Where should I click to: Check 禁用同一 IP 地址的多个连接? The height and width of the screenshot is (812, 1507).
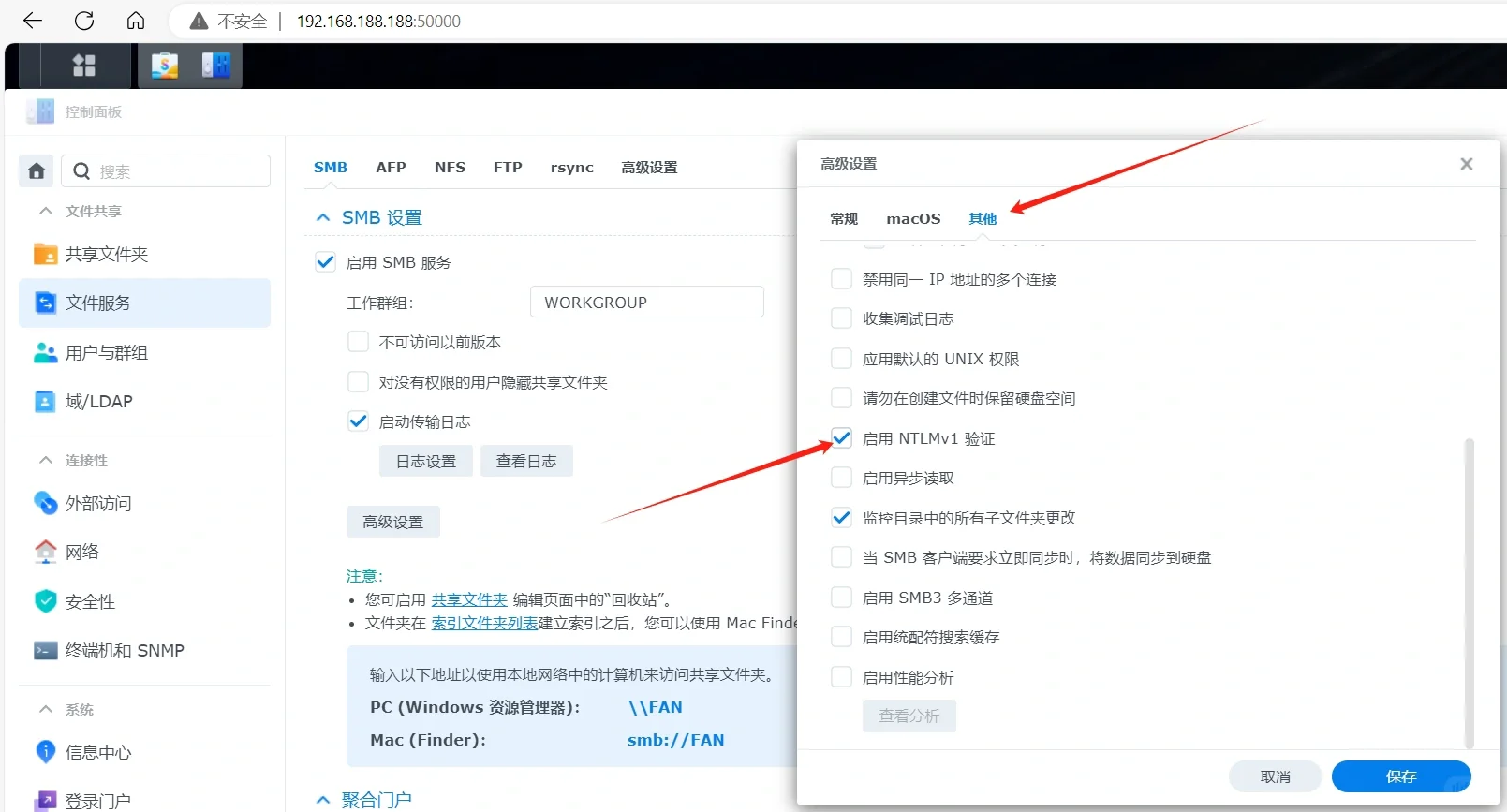point(841,279)
